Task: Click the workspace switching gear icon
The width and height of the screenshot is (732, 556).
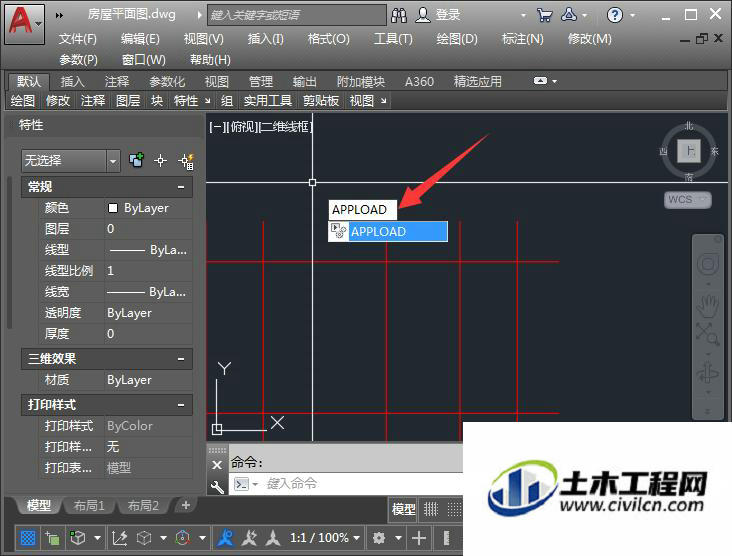Action: tap(379, 538)
